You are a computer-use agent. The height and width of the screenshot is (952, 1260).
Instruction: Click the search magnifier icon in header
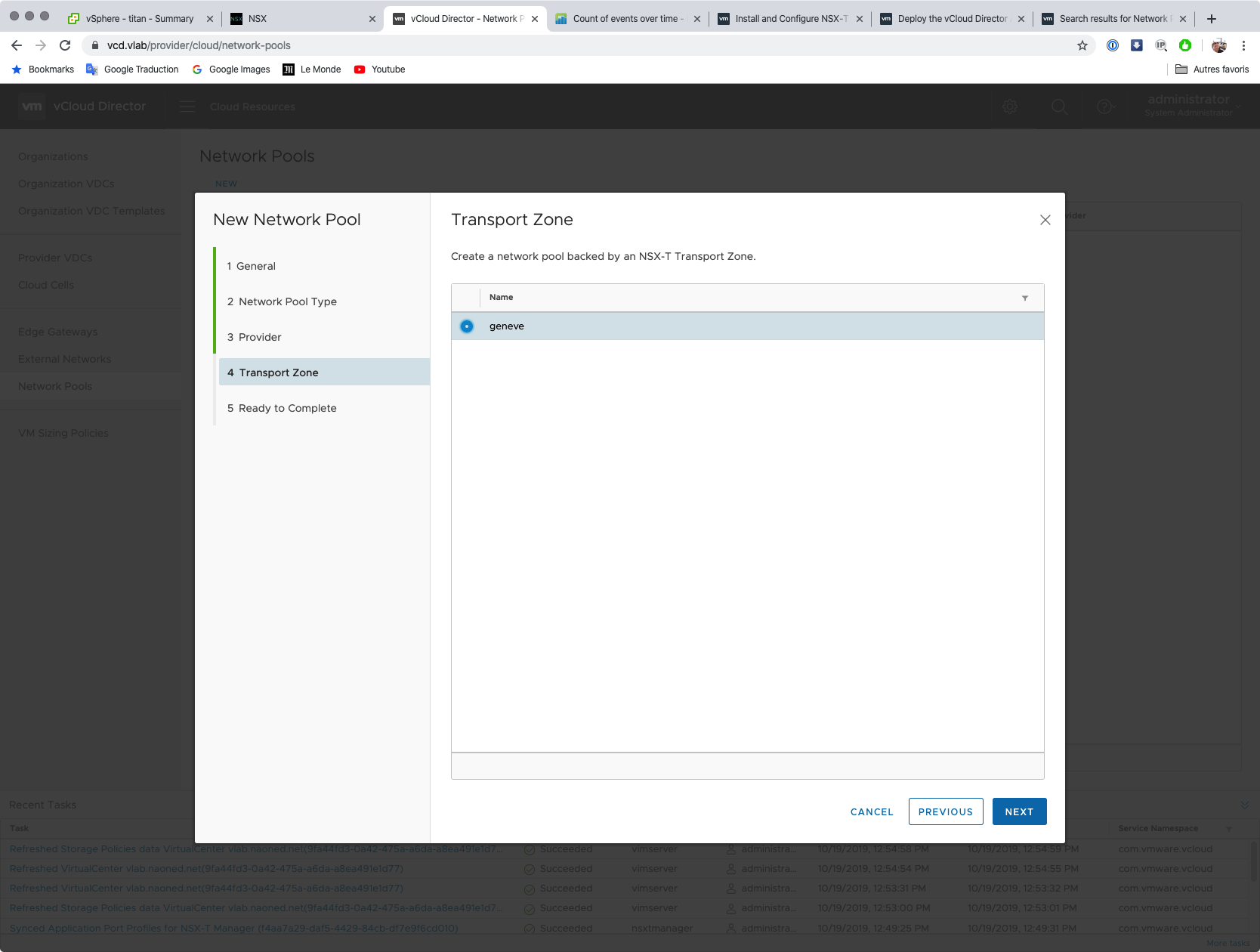pyautogui.click(x=1060, y=107)
